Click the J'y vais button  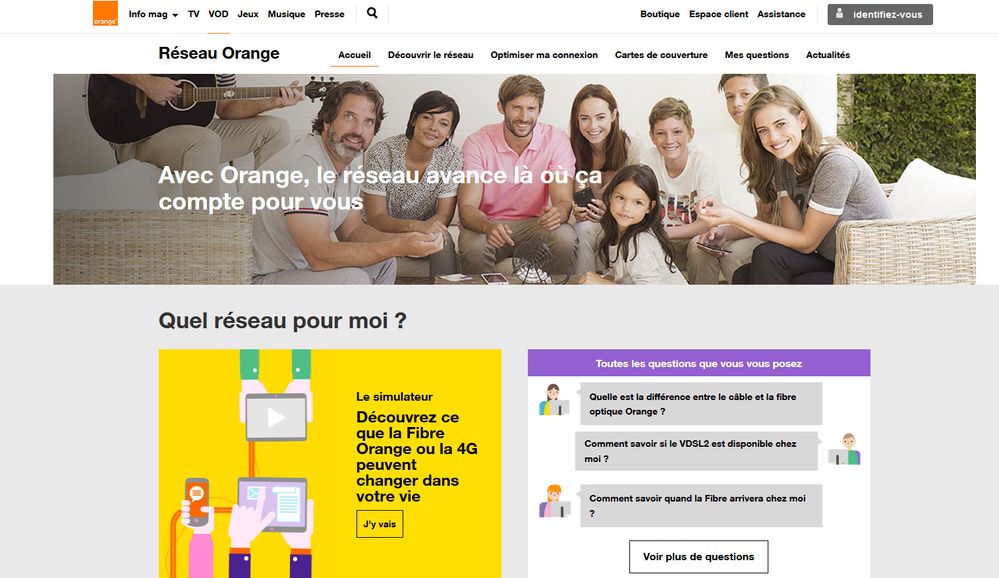380,524
